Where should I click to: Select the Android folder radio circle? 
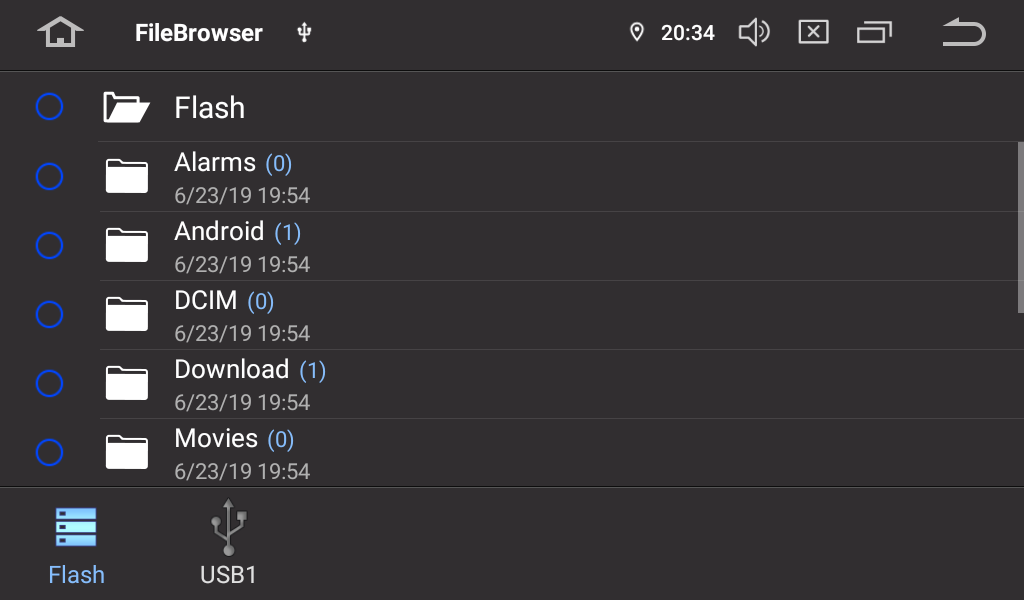pos(49,245)
